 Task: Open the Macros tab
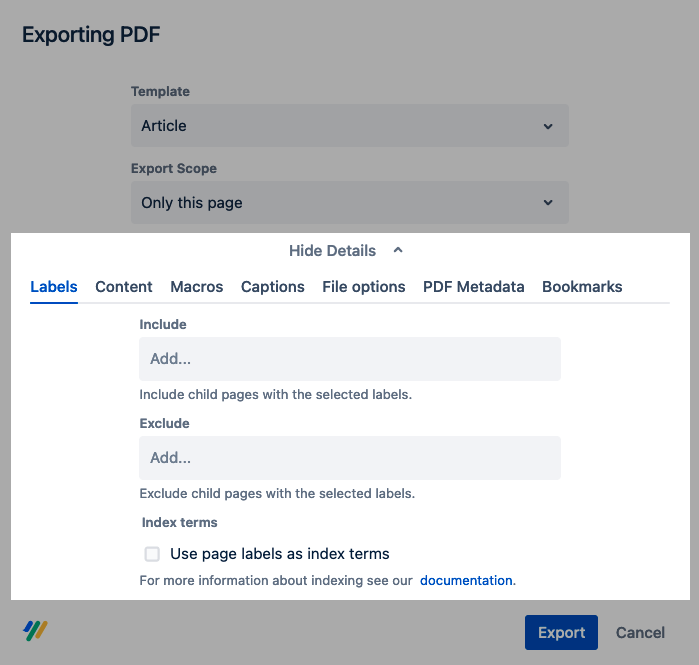[x=197, y=287]
